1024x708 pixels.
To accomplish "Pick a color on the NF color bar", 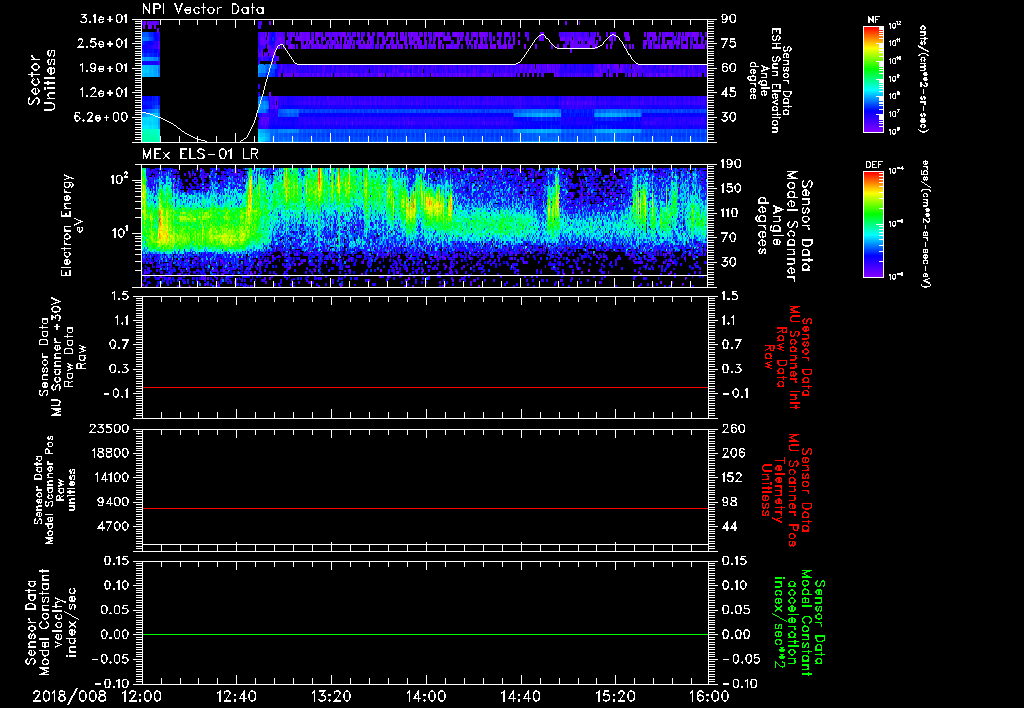I will pos(874,79).
